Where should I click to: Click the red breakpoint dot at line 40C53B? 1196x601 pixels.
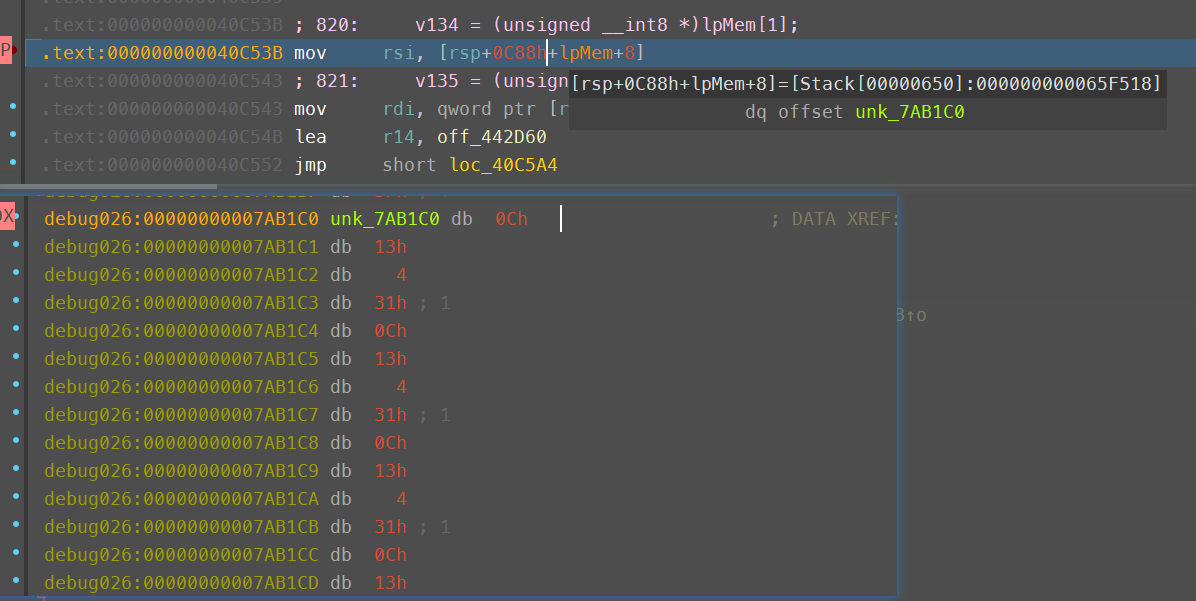14,52
